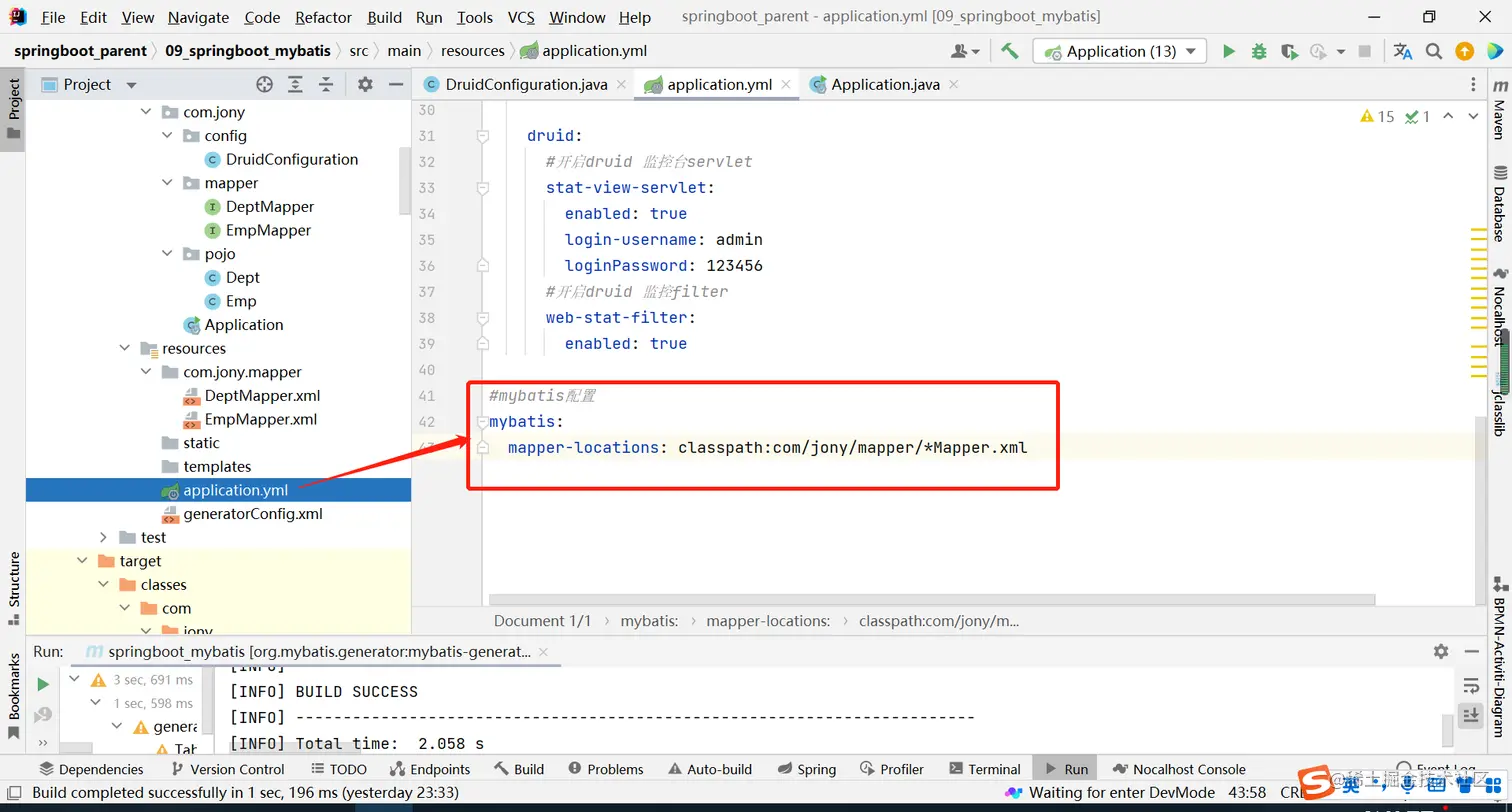
Task: Open Structure tool window on left sidebar
Action: tap(14, 588)
